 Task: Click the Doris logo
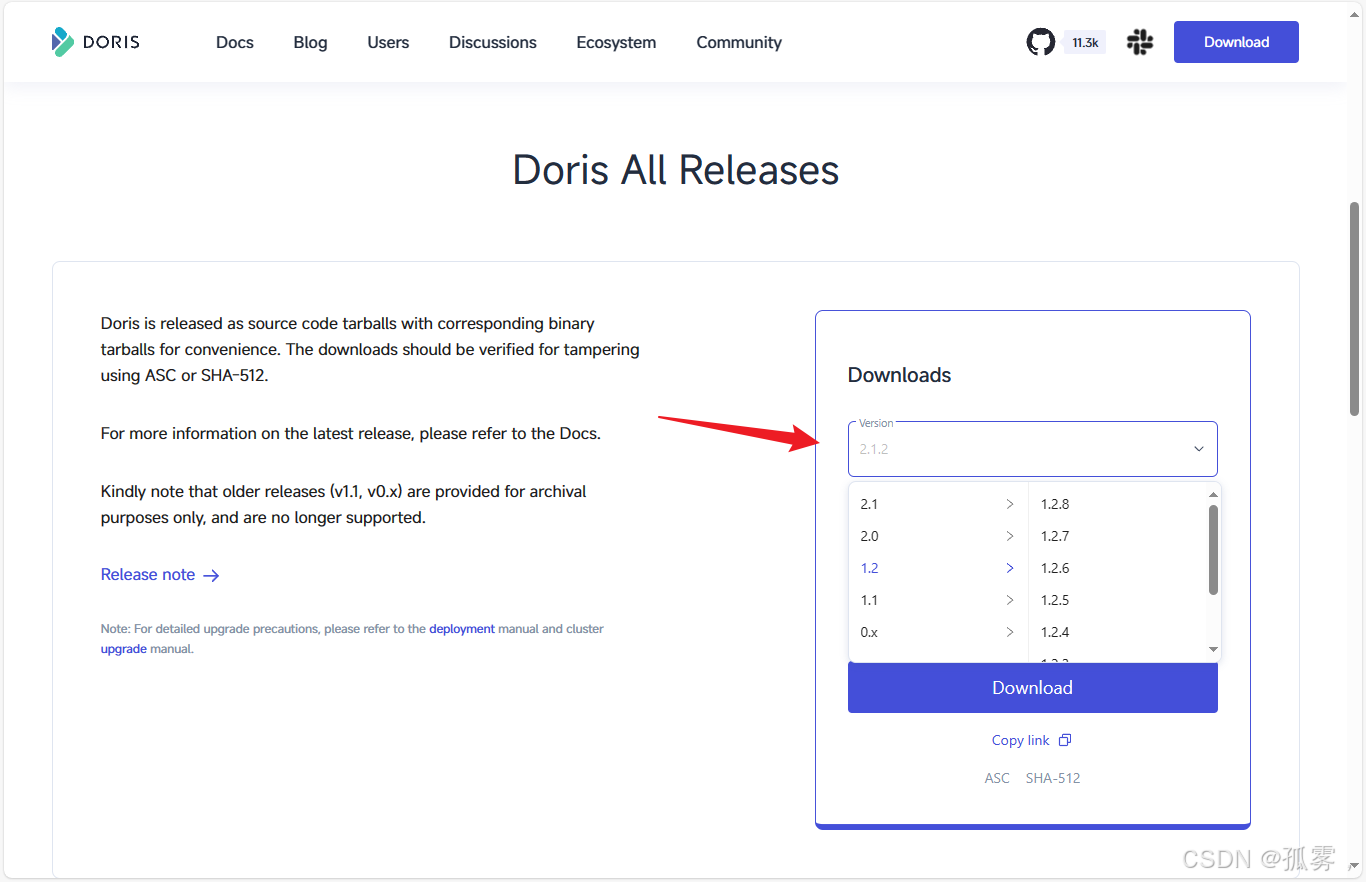(96, 42)
